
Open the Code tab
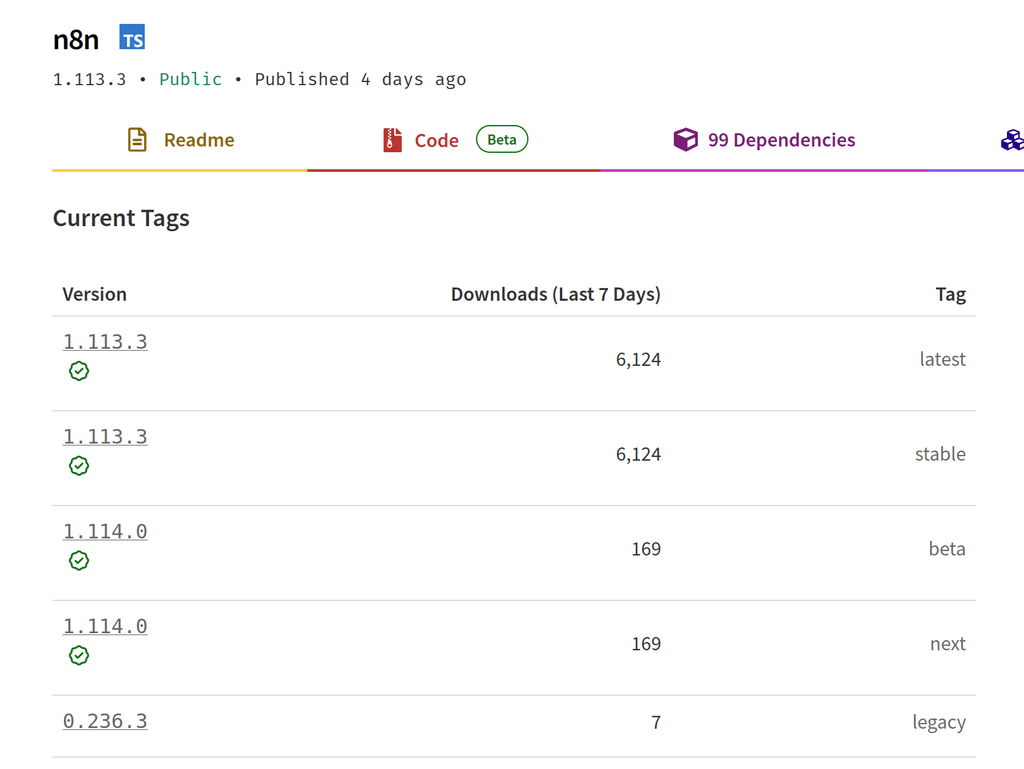click(436, 141)
